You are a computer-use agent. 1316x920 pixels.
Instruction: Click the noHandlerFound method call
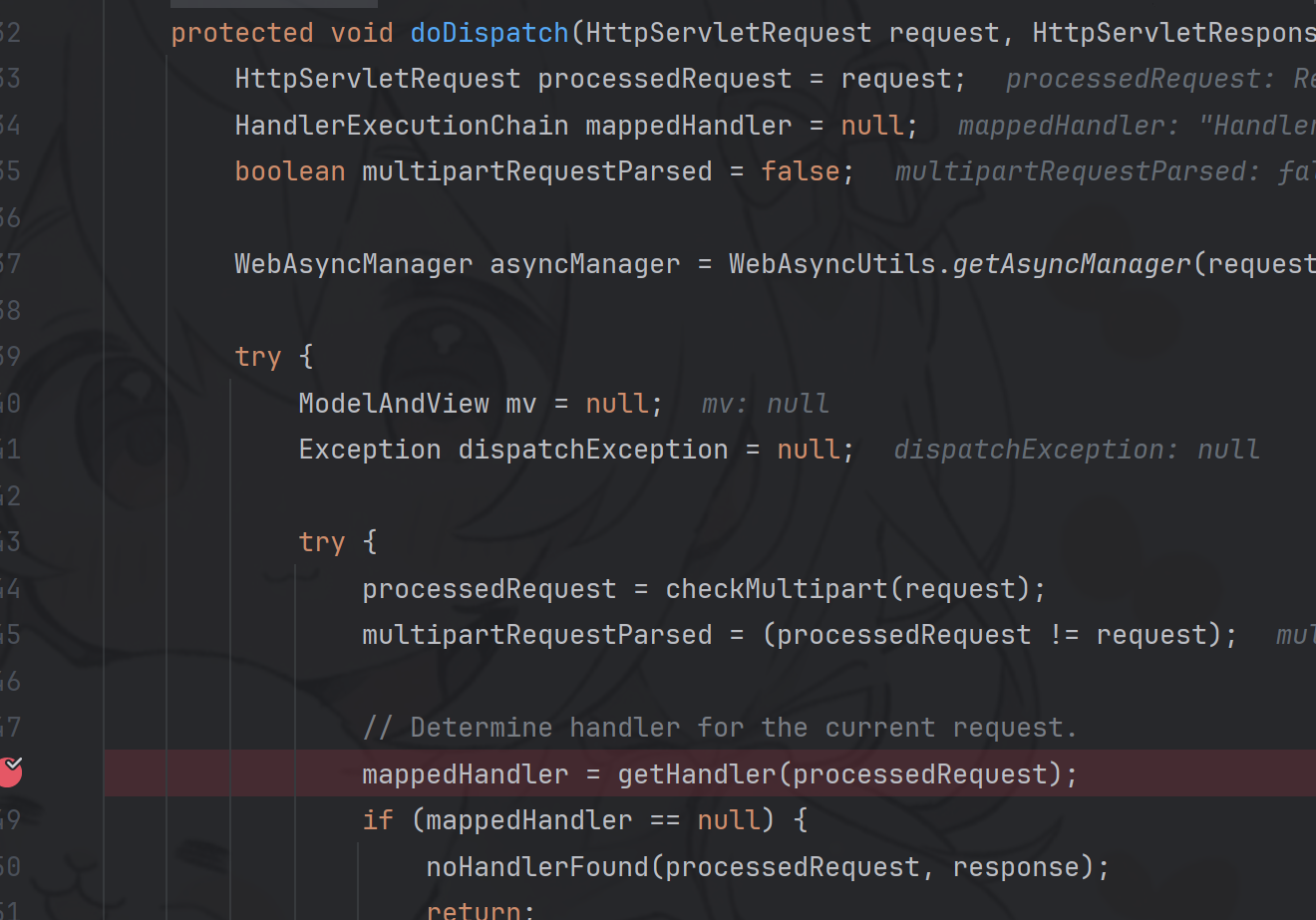pyautogui.click(x=537, y=867)
